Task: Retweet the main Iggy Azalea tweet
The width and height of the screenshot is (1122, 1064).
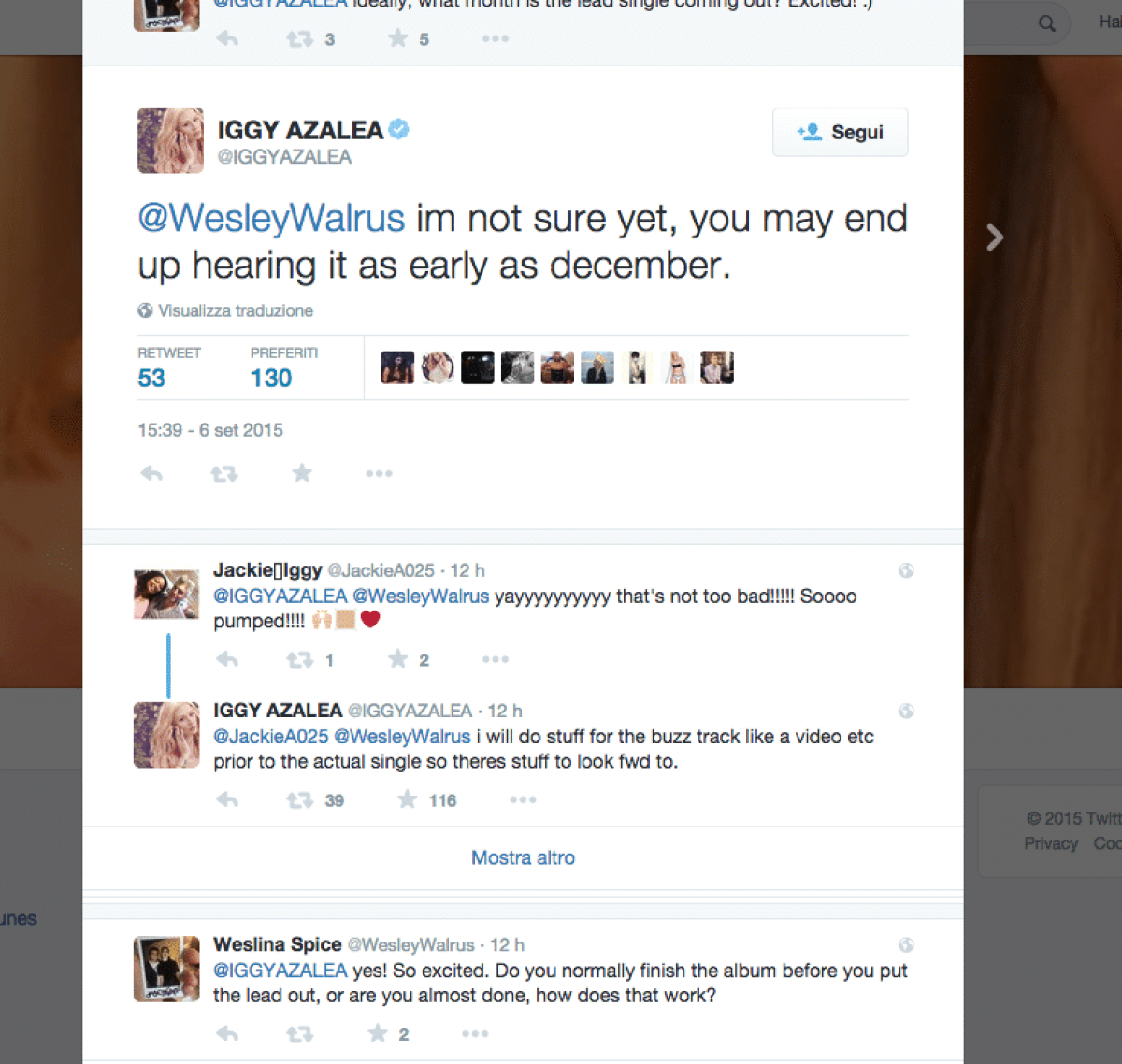Action: tap(224, 474)
